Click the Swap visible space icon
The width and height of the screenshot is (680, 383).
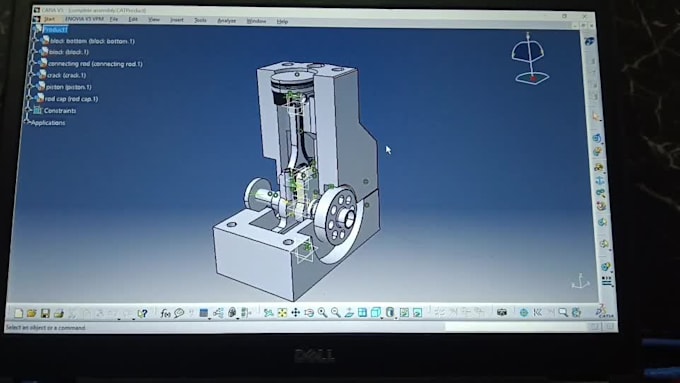point(417,313)
